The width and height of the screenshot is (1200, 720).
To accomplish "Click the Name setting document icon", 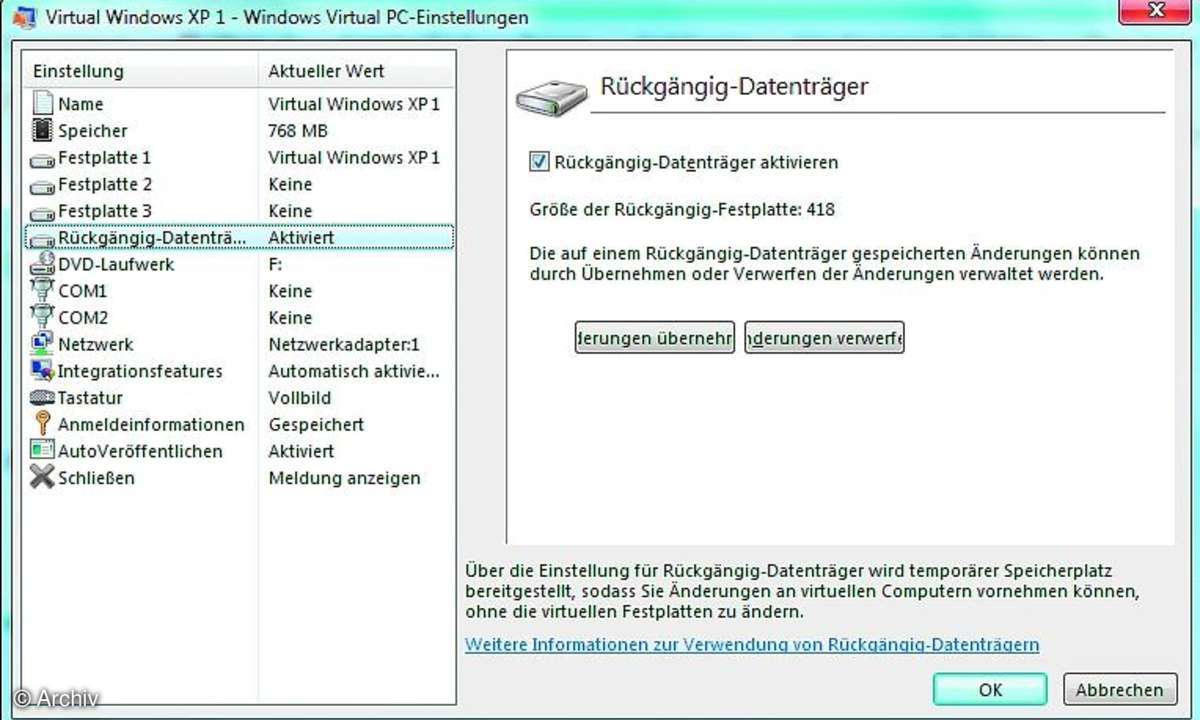I will (42, 104).
